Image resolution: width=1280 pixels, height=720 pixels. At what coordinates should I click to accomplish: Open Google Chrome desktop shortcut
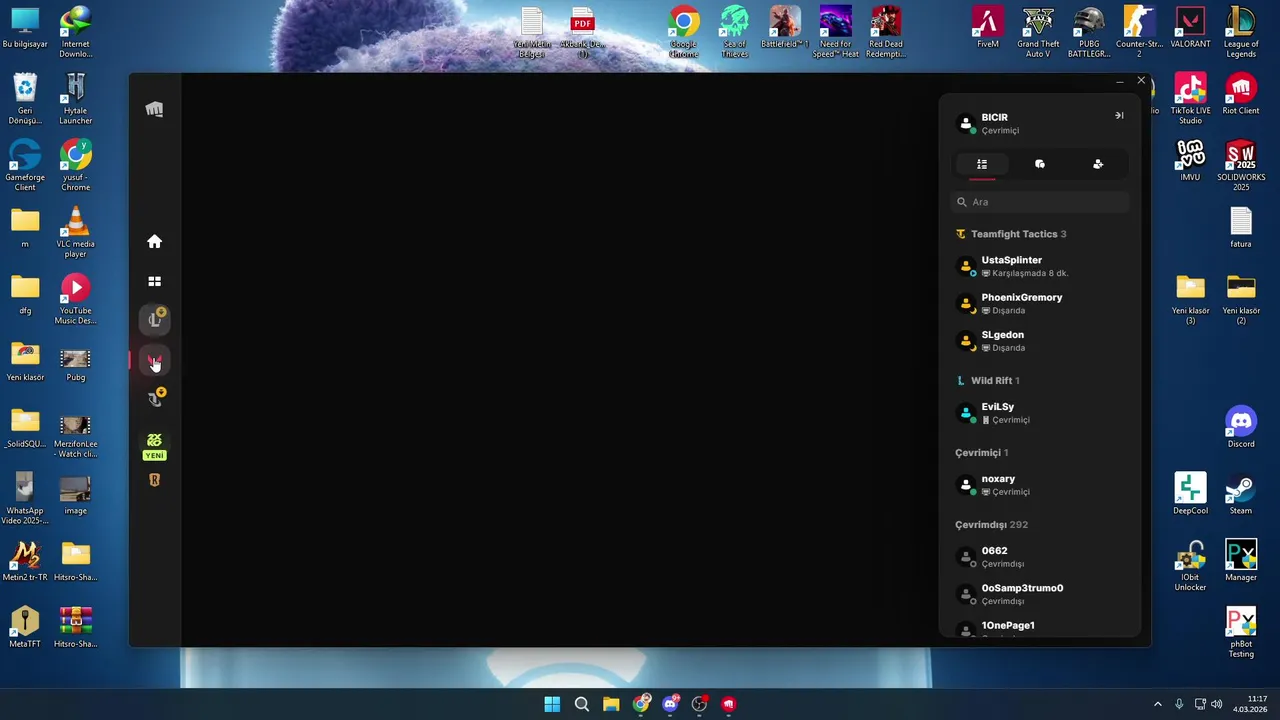(684, 32)
